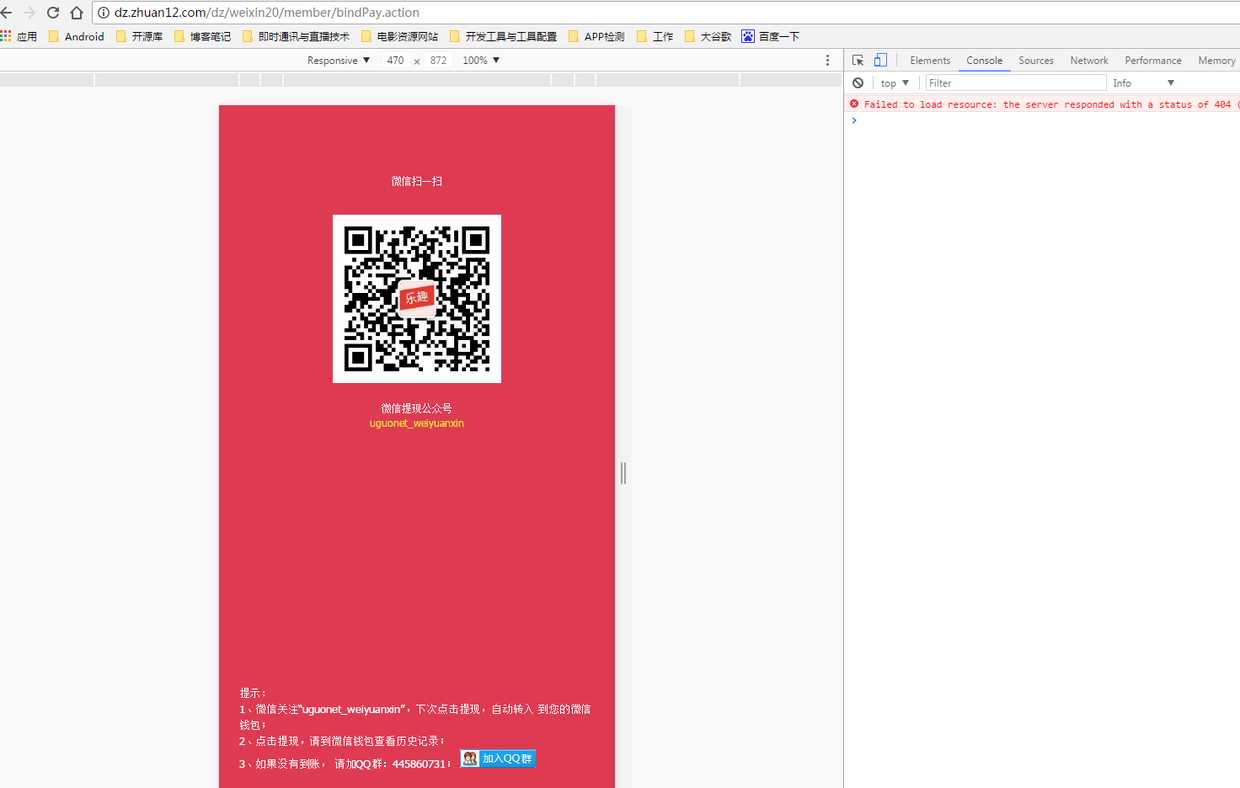Viewport: 1240px width, 788px height.
Task: Click the yellow uguonet_weiyuanxin account name
Action: pos(417,423)
